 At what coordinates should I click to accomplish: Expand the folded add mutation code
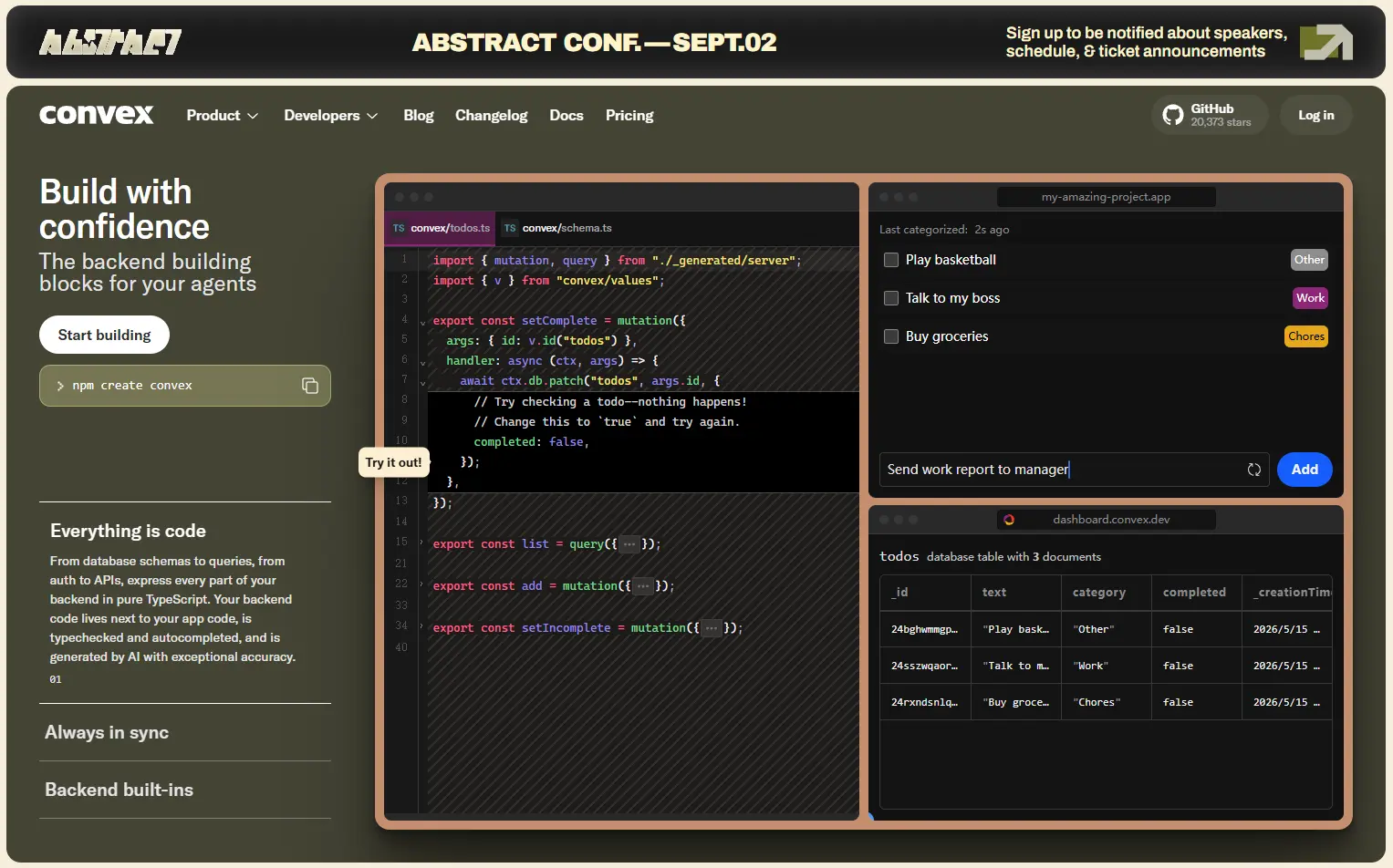[643, 586]
